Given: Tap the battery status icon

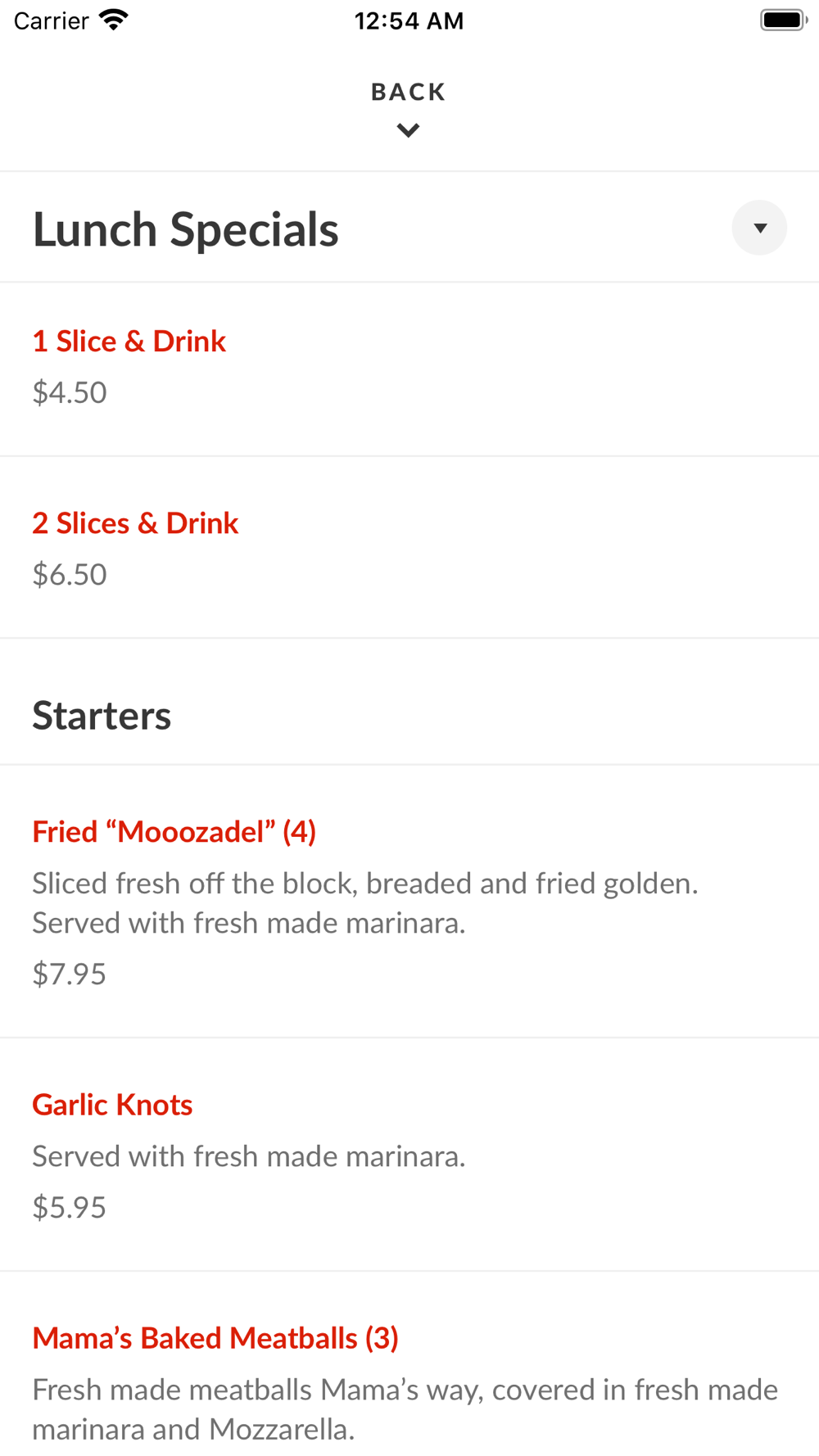Looking at the screenshot, I should [783, 20].
